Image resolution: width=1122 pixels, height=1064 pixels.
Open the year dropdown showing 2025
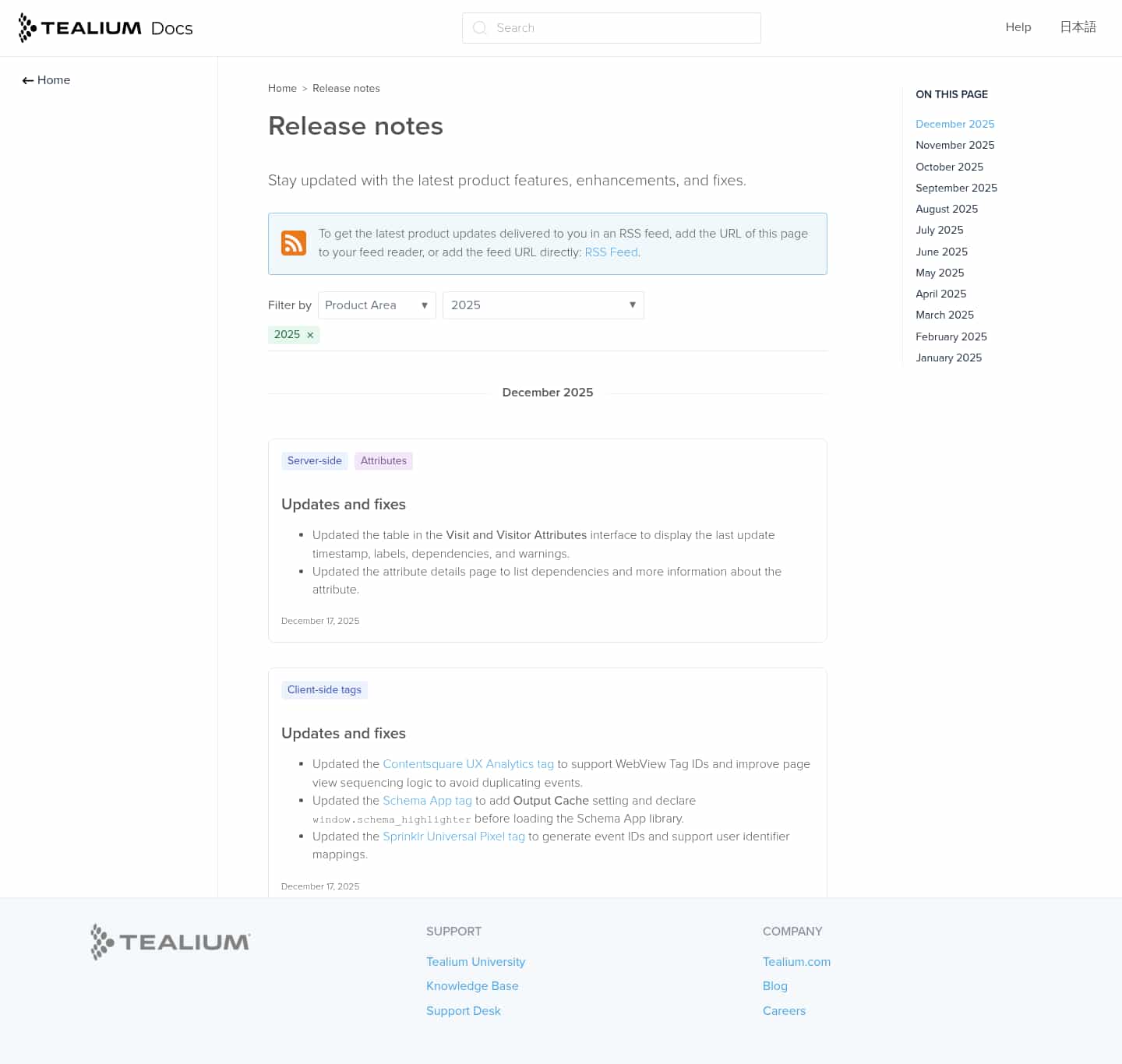point(543,305)
